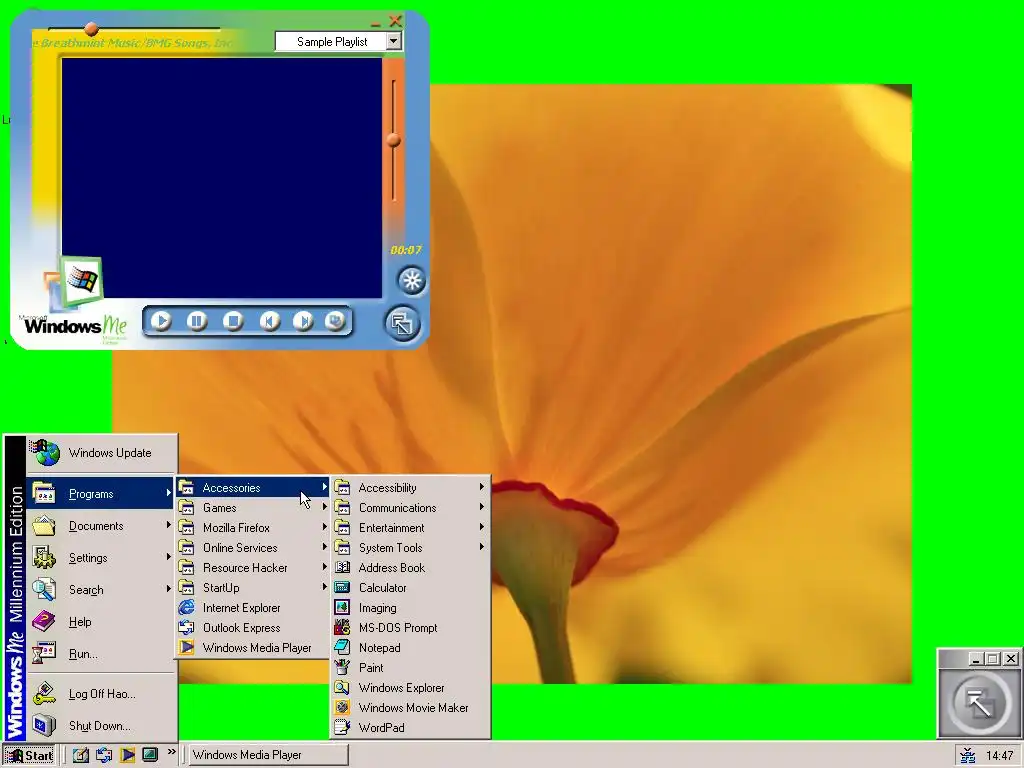Viewport: 1024px width, 768px height.
Task: Click the Start button
Action: 30,755
